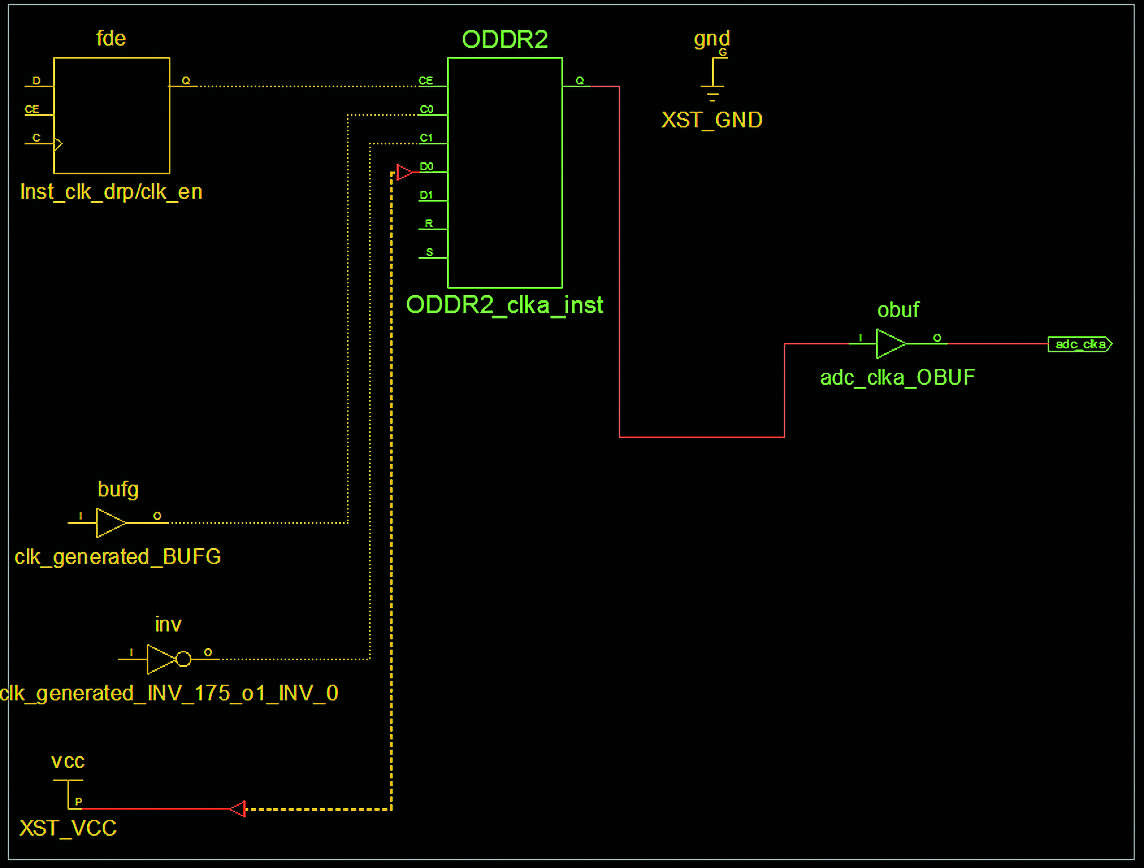Click the yellow dashed net line to D0

point(391,500)
